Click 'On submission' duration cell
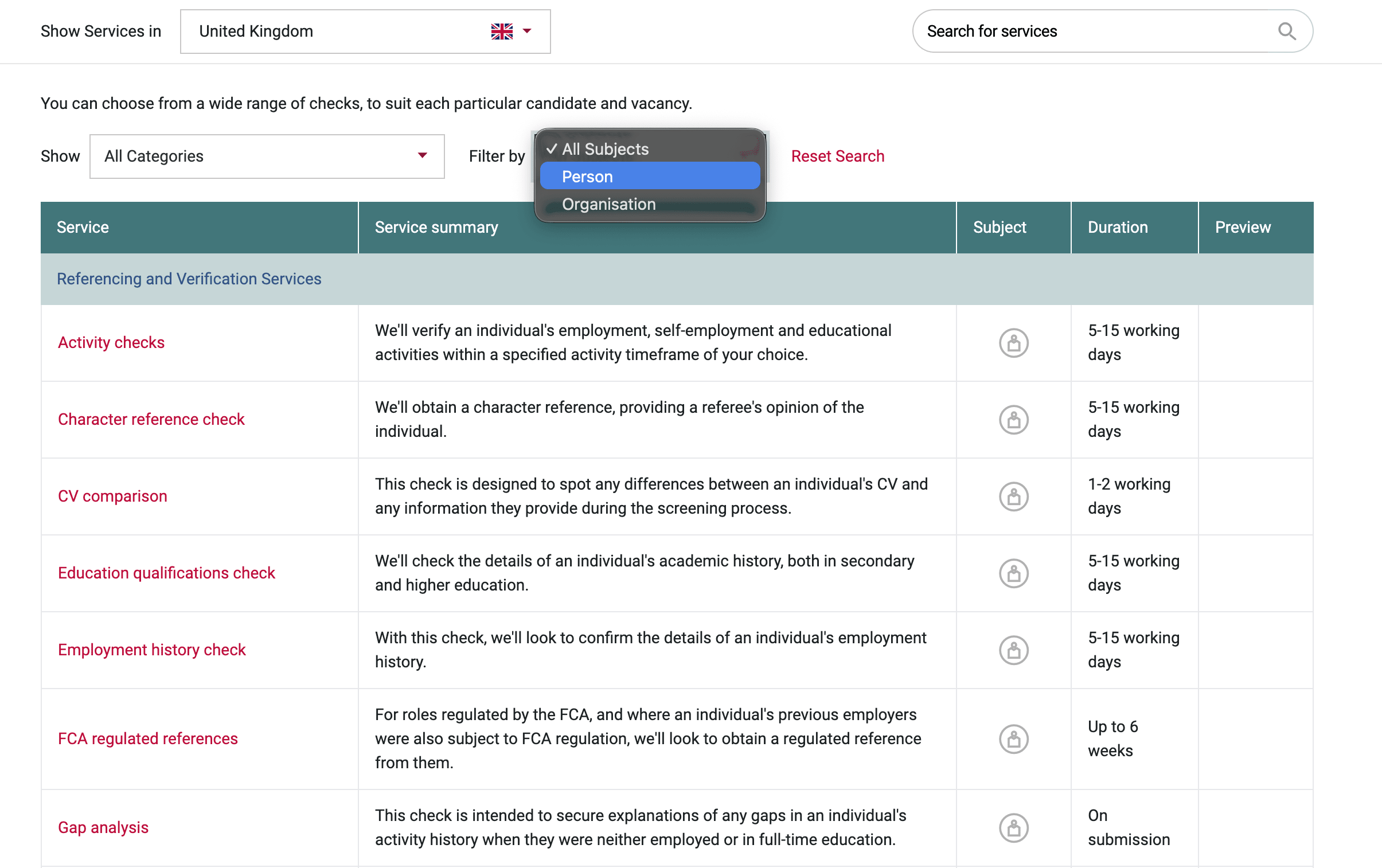The width and height of the screenshot is (1382, 868). pyautogui.click(x=1134, y=828)
